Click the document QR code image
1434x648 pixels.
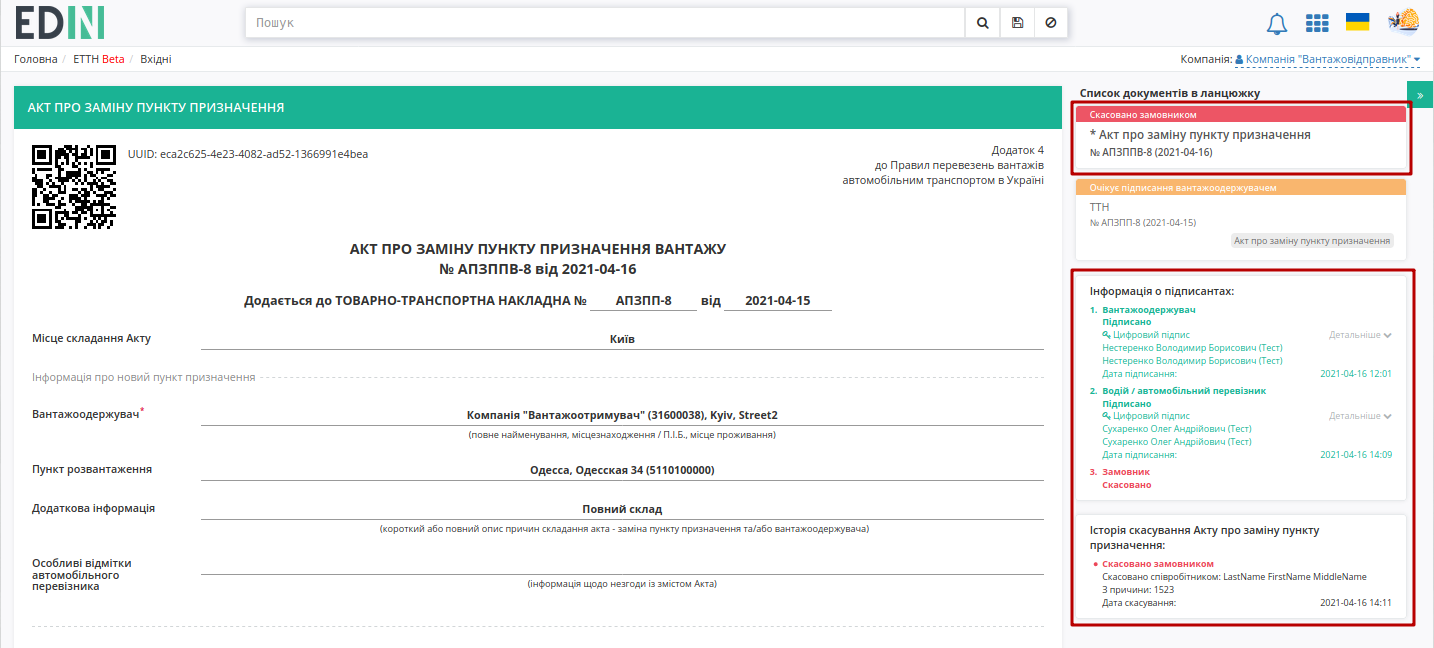[x=74, y=186]
